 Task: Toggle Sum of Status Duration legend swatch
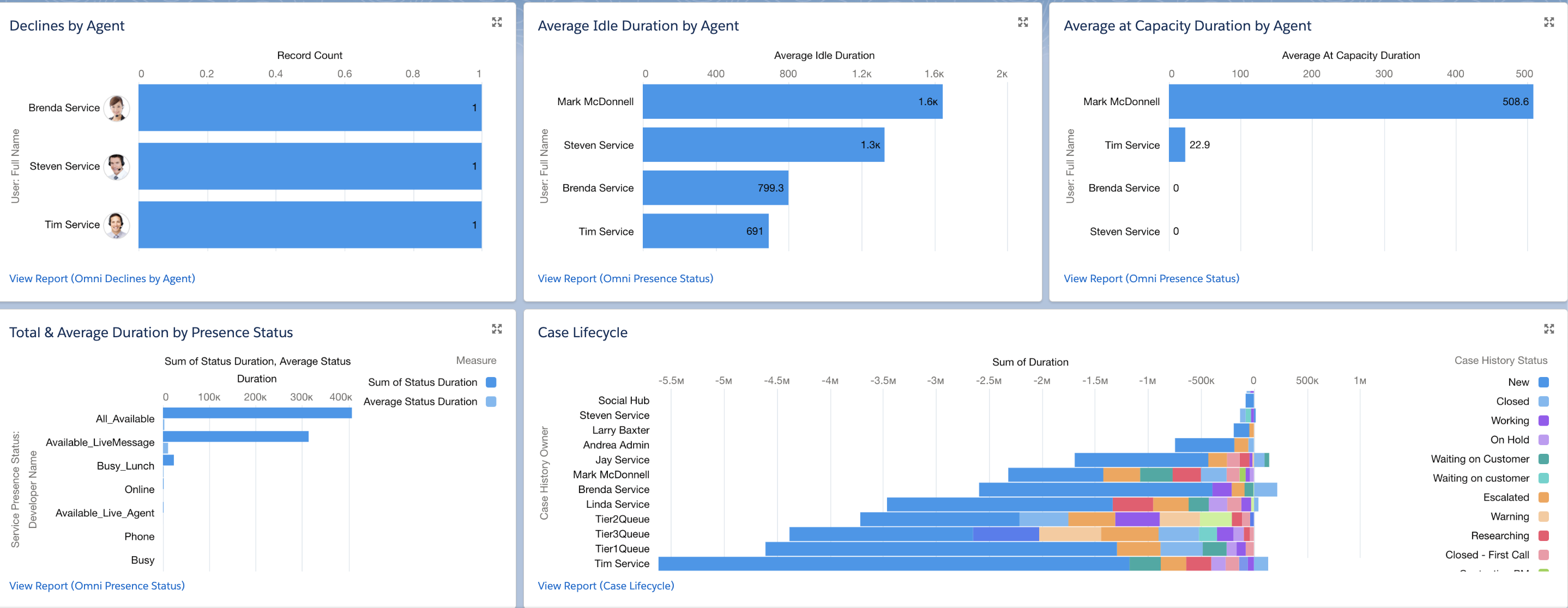491,382
